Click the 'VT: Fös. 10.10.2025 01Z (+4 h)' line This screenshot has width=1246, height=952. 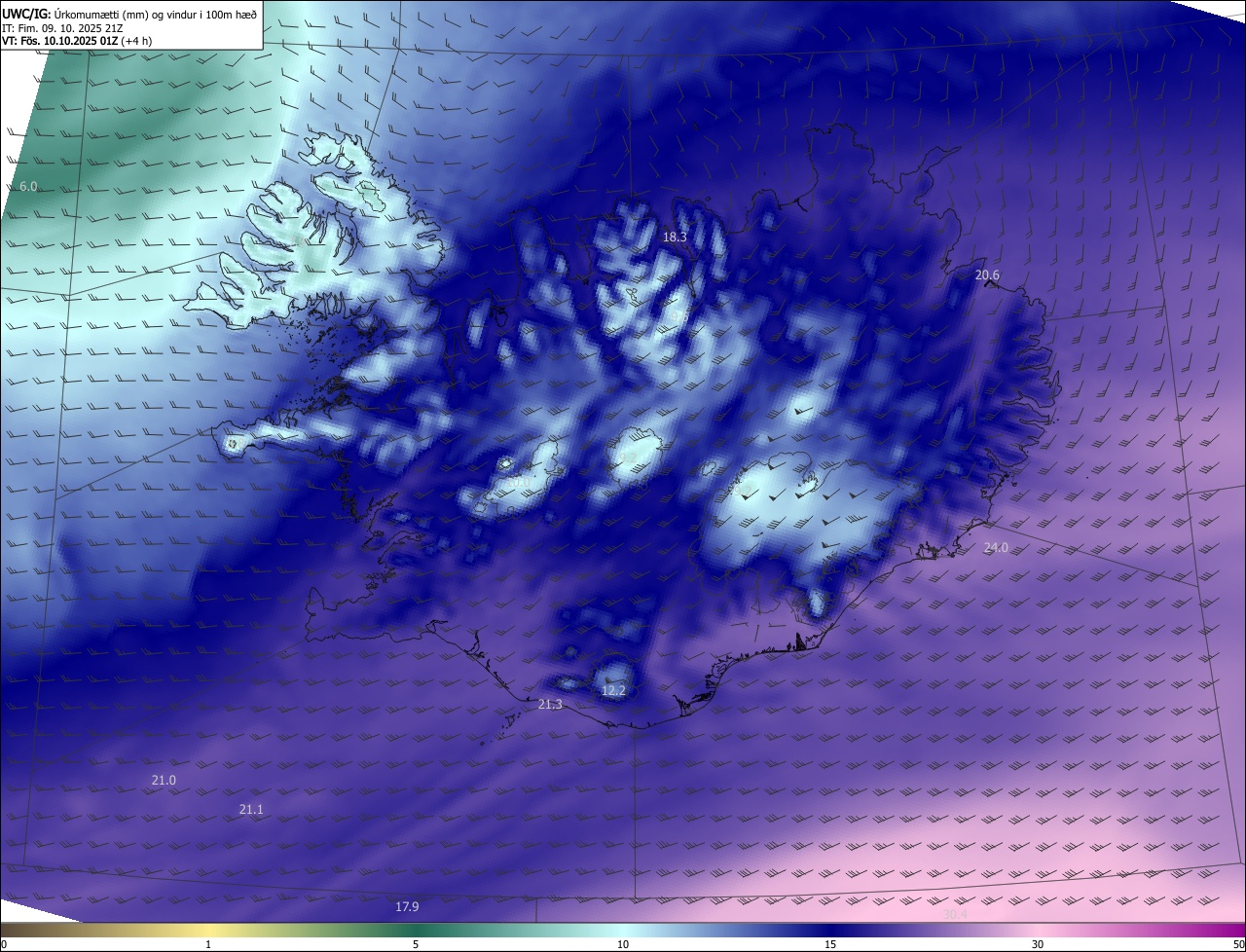(77, 41)
